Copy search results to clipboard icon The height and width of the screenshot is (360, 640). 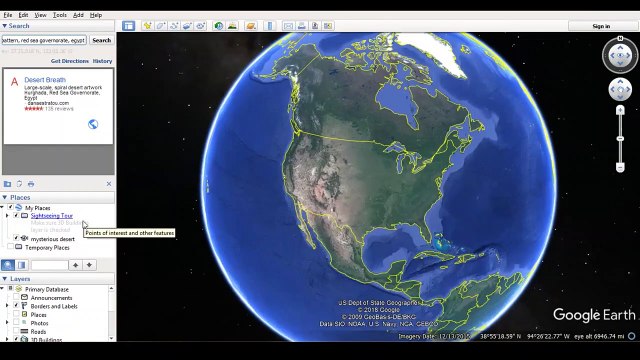click(x=19, y=184)
